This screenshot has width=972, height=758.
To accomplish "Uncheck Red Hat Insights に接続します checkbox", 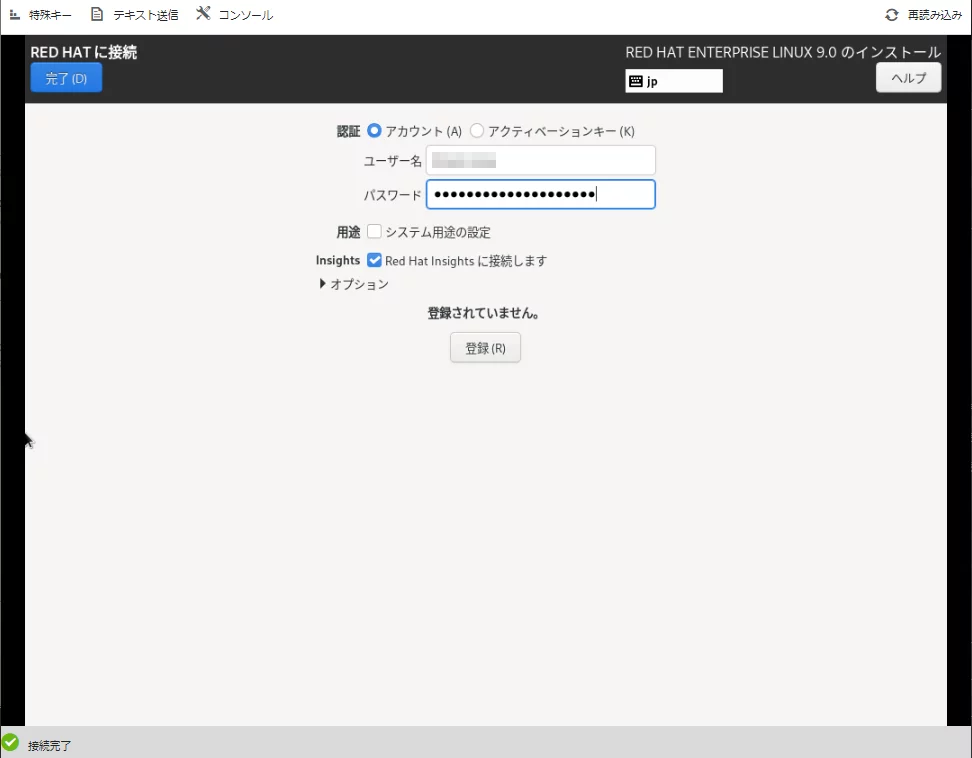I will [x=375, y=260].
